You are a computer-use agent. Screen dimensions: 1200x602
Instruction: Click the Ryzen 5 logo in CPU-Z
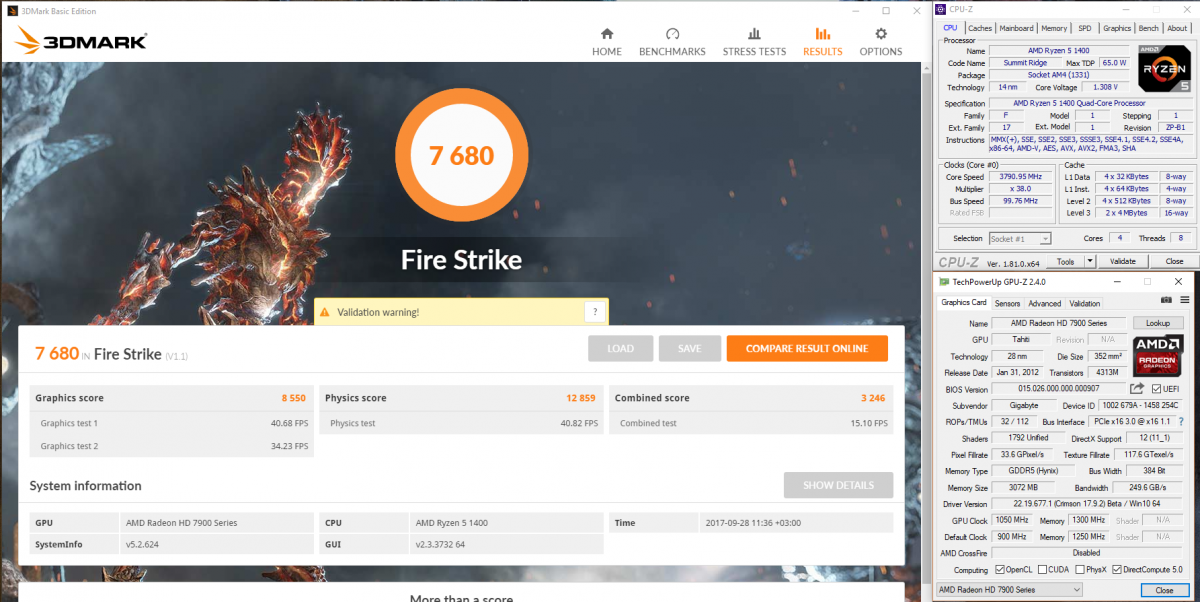[x=1163, y=69]
